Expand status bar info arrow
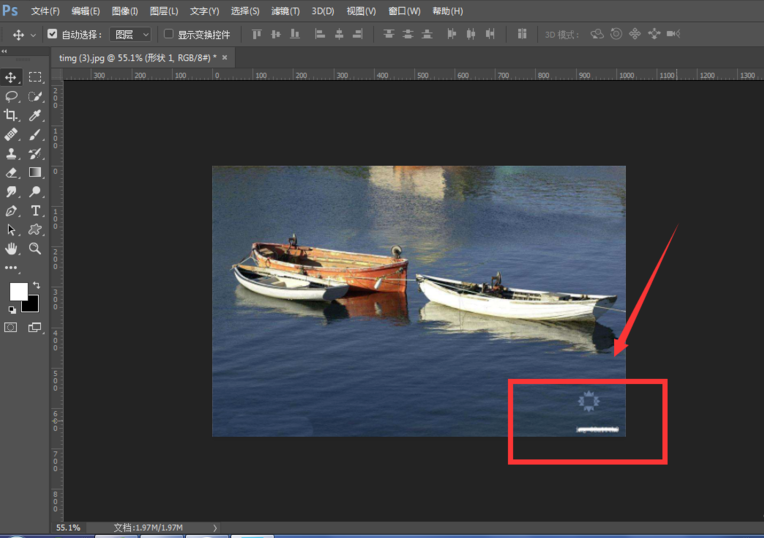Image resolution: width=764 pixels, height=538 pixels. pos(214,527)
